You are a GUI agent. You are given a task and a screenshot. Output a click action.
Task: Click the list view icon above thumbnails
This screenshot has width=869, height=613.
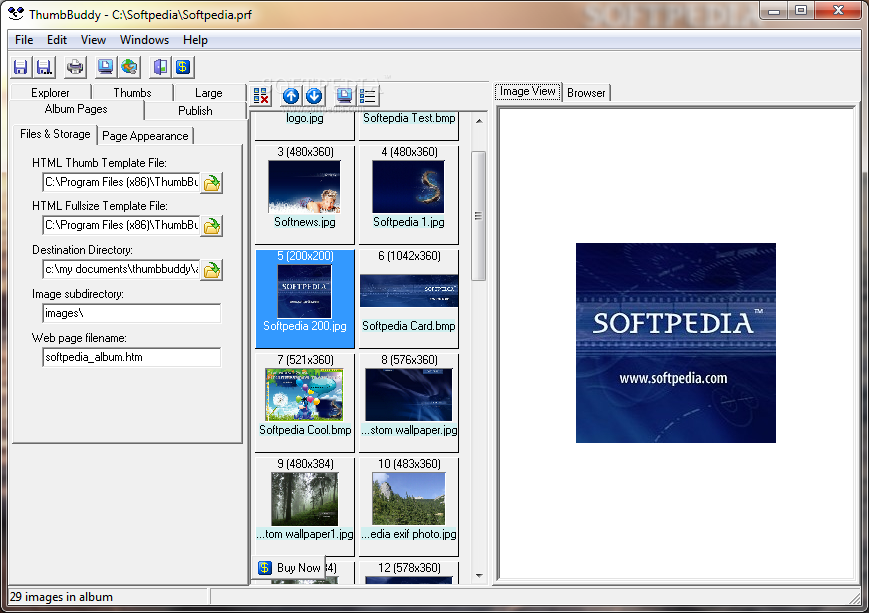(x=367, y=96)
